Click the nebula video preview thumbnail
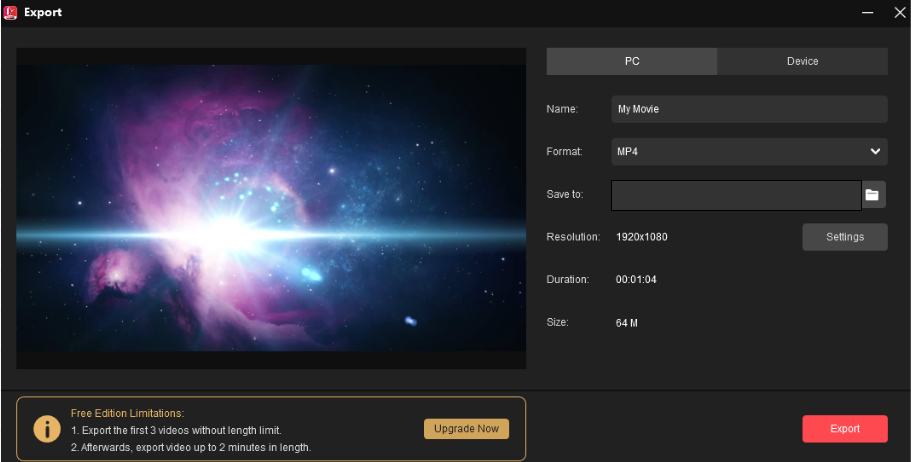This screenshot has height=462, width=911. pos(271,208)
